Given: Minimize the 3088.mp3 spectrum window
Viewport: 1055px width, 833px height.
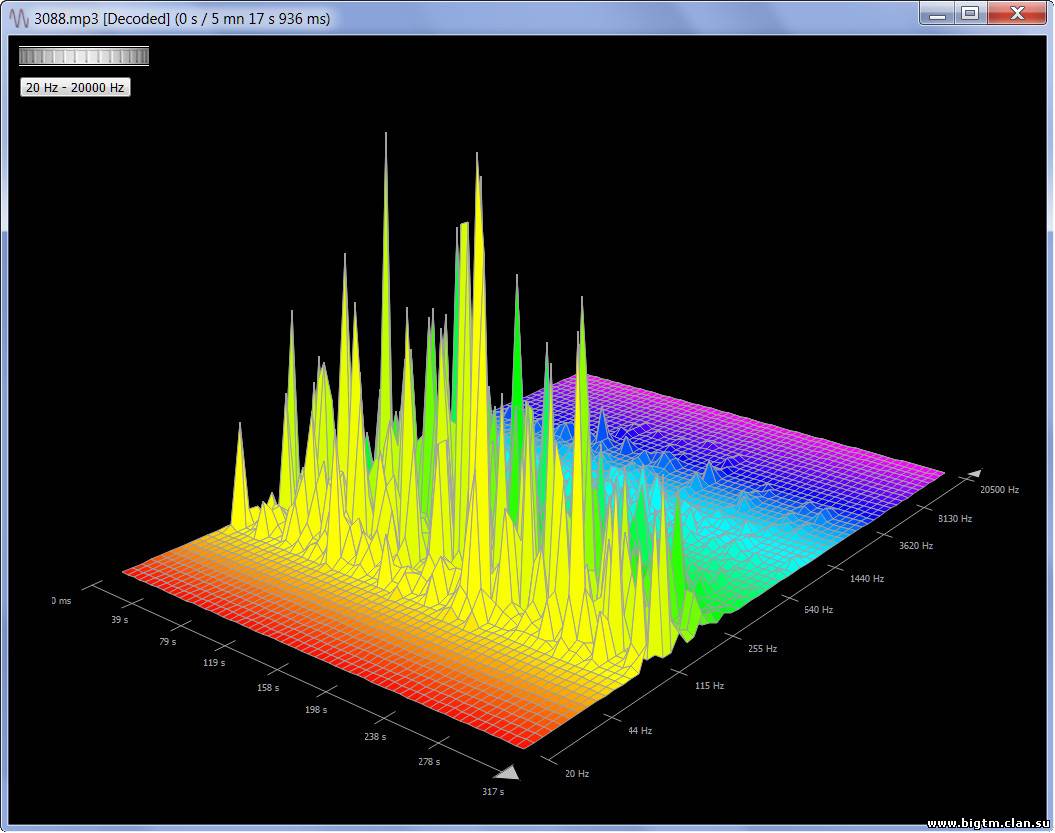Looking at the screenshot, I should [937, 13].
